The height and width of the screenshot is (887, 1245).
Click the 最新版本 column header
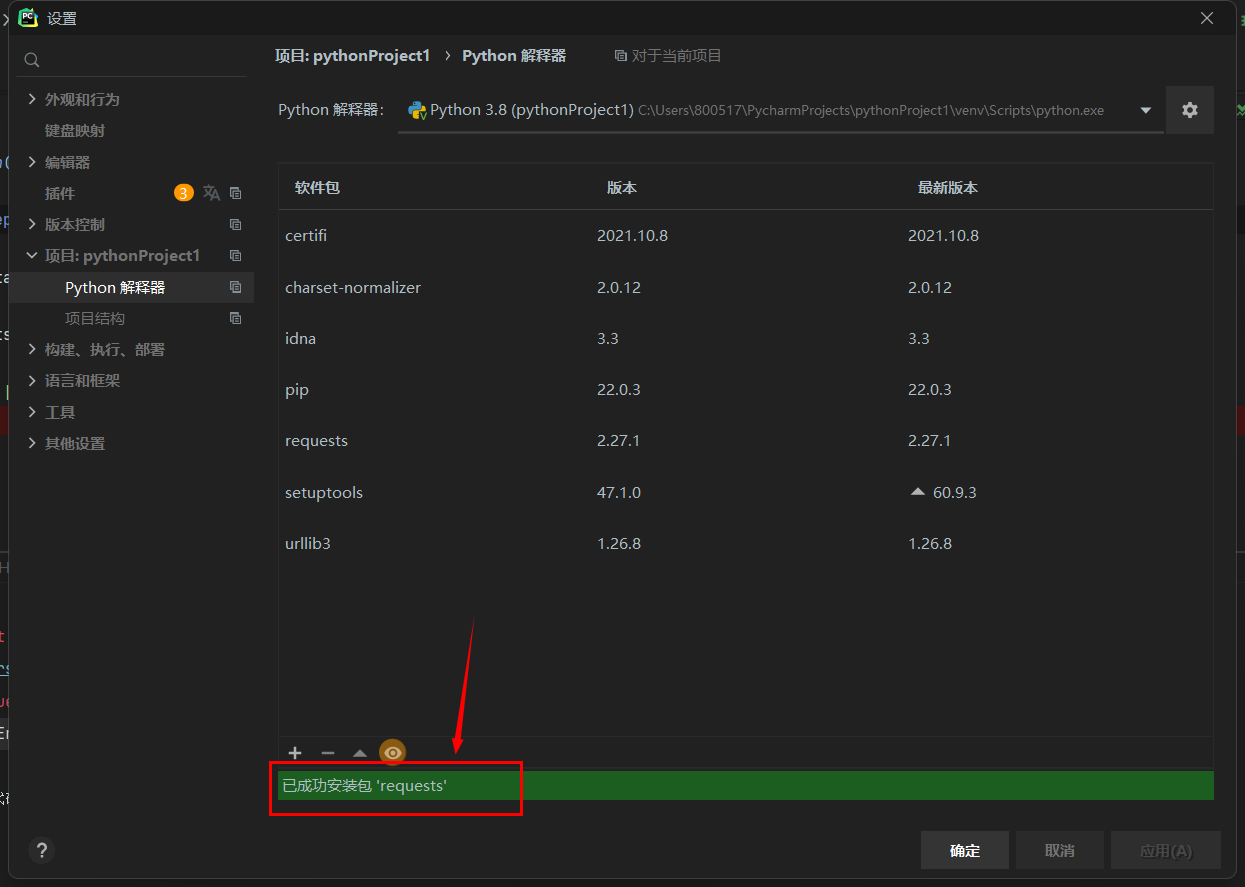948,187
